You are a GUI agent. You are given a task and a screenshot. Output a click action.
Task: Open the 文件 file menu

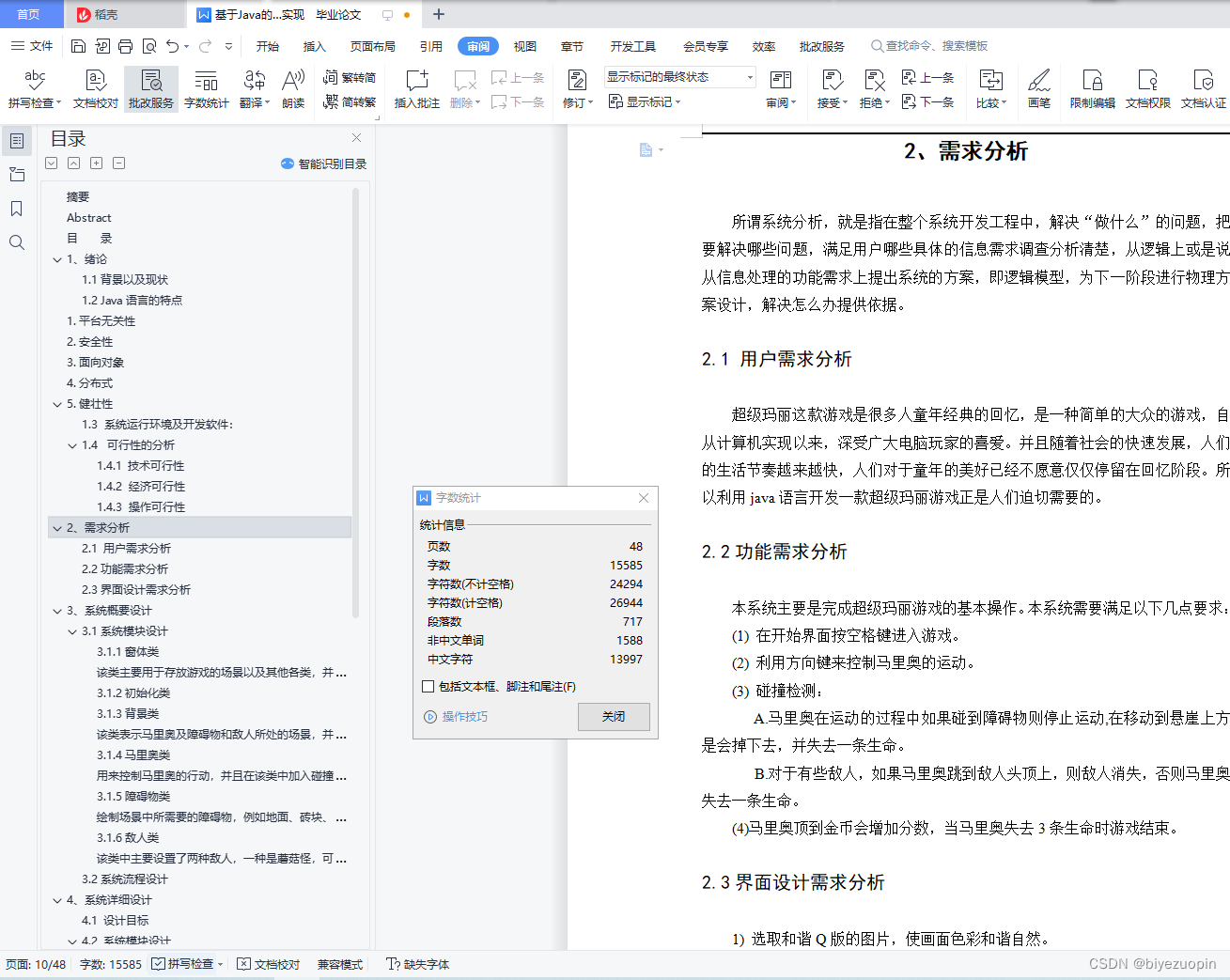pyautogui.click(x=32, y=46)
